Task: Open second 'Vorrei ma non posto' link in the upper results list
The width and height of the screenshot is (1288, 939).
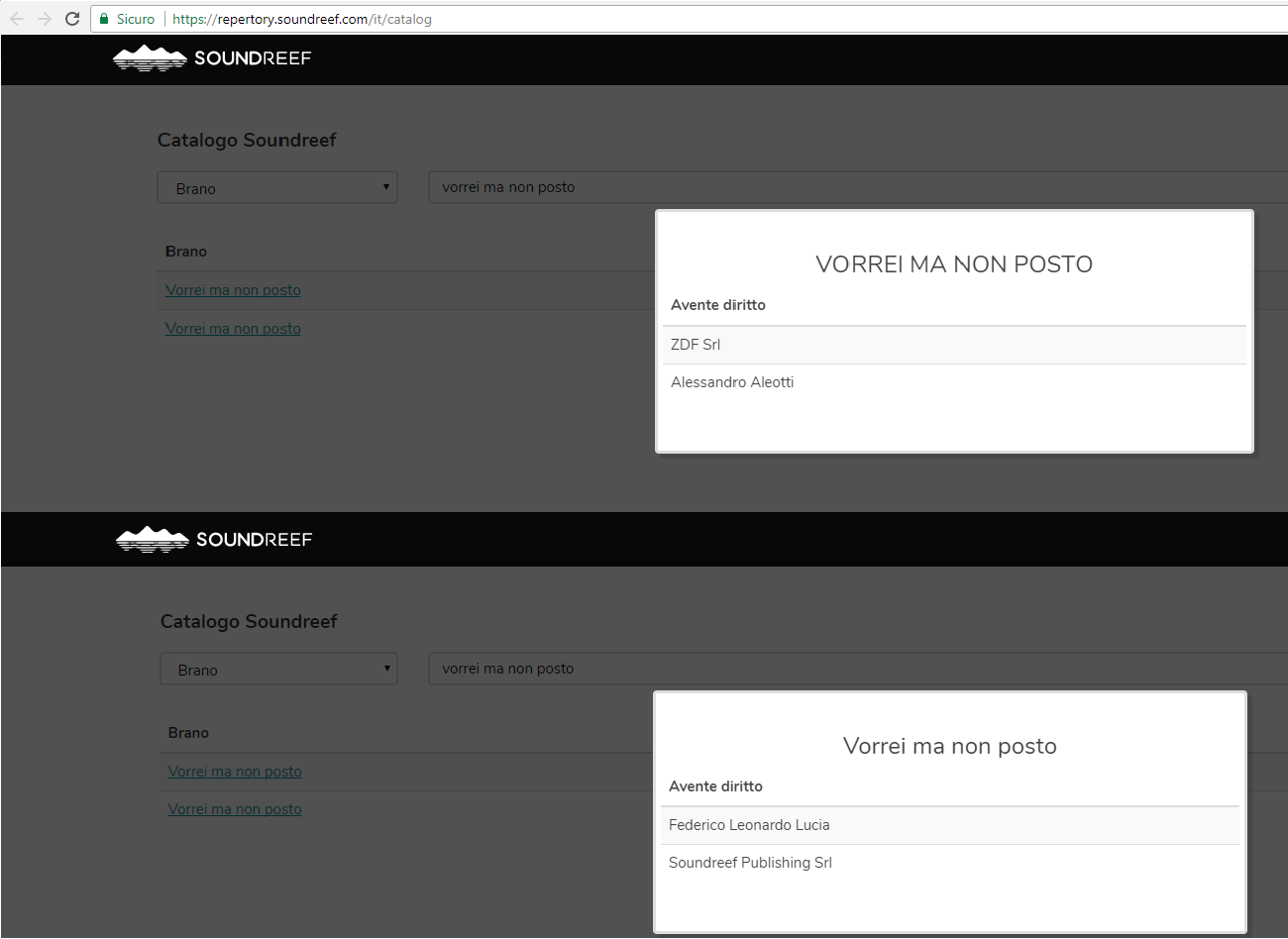Action: point(233,329)
